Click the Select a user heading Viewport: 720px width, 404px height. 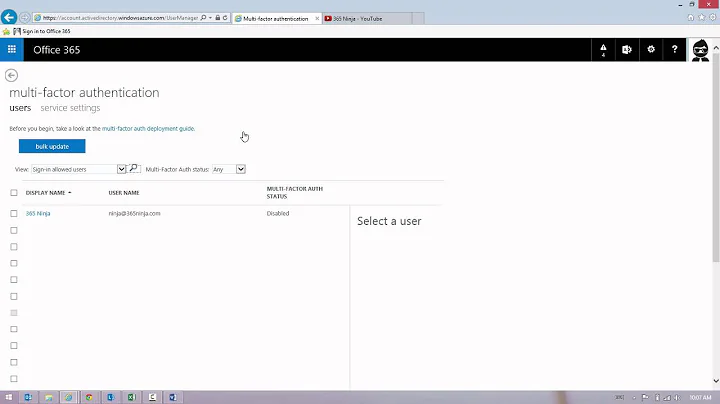(389, 221)
